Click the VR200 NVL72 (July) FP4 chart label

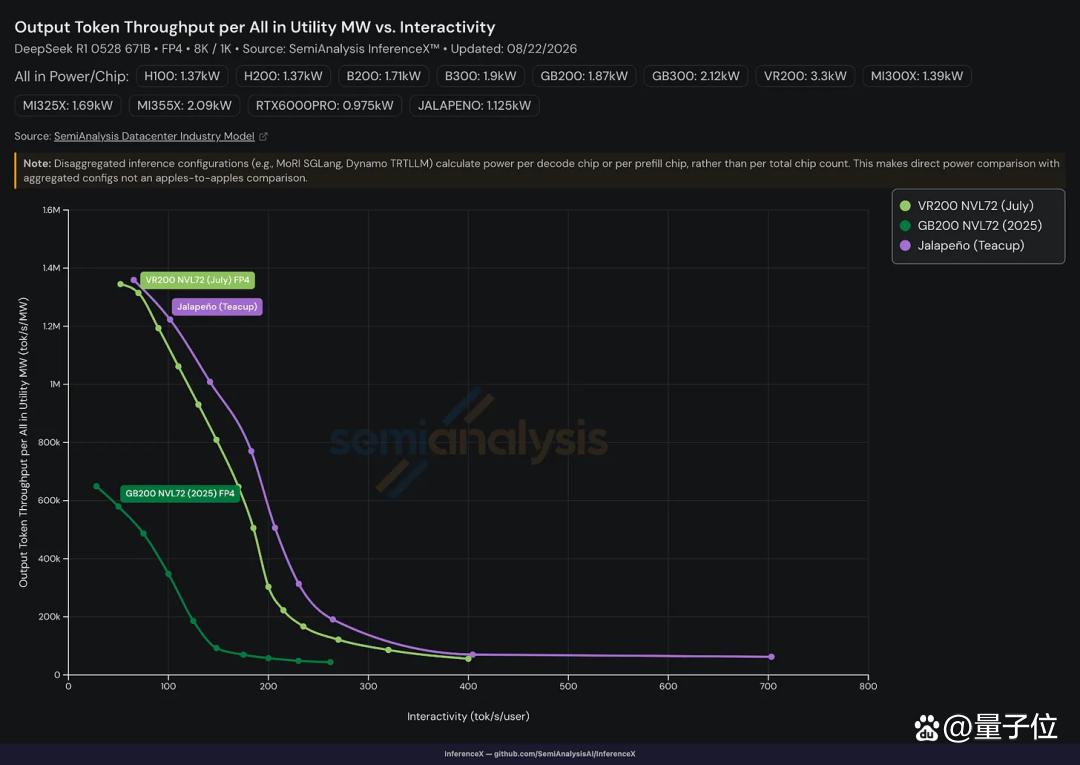(x=198, y=280)
